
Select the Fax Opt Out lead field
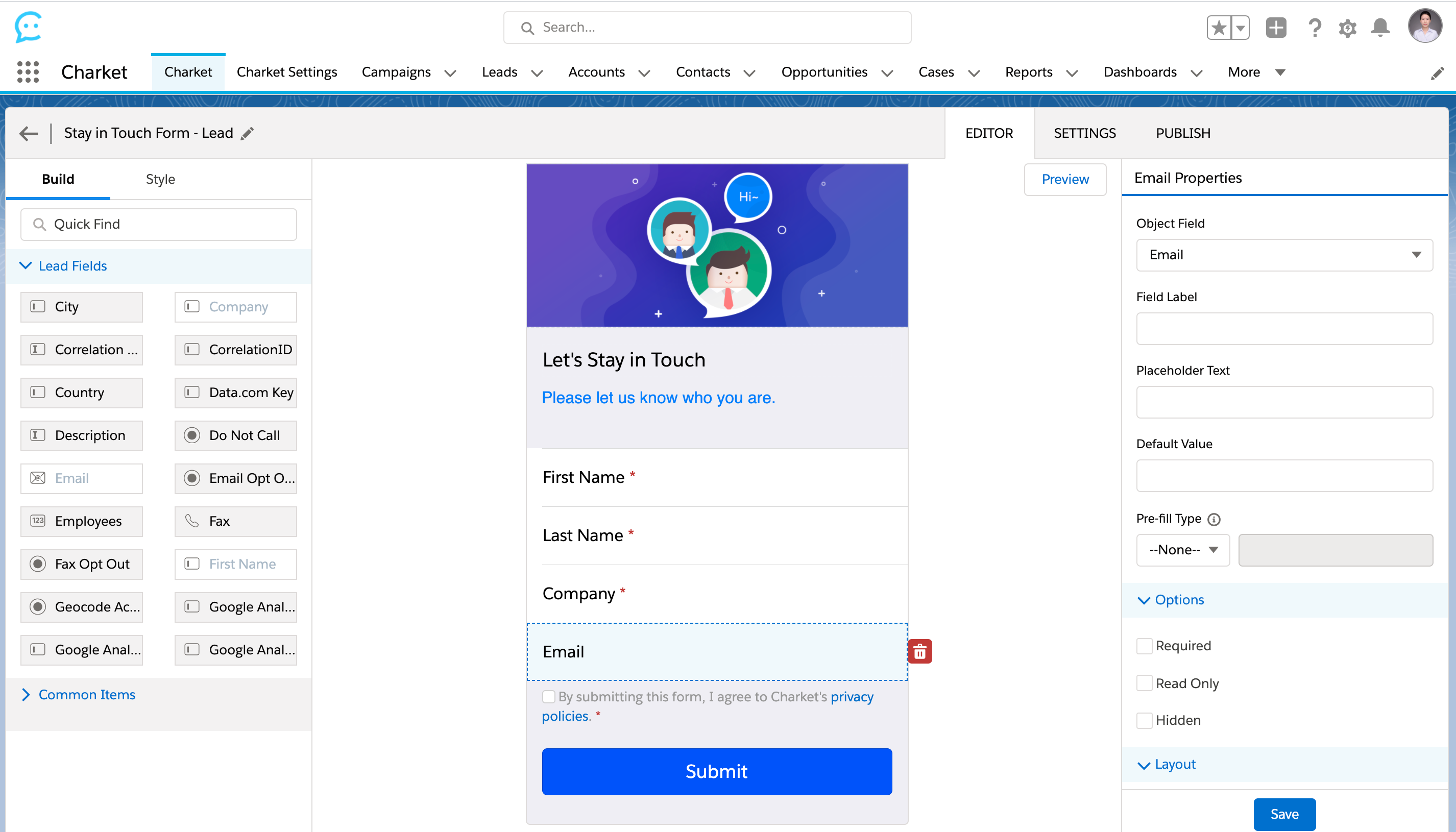[81, 564]
